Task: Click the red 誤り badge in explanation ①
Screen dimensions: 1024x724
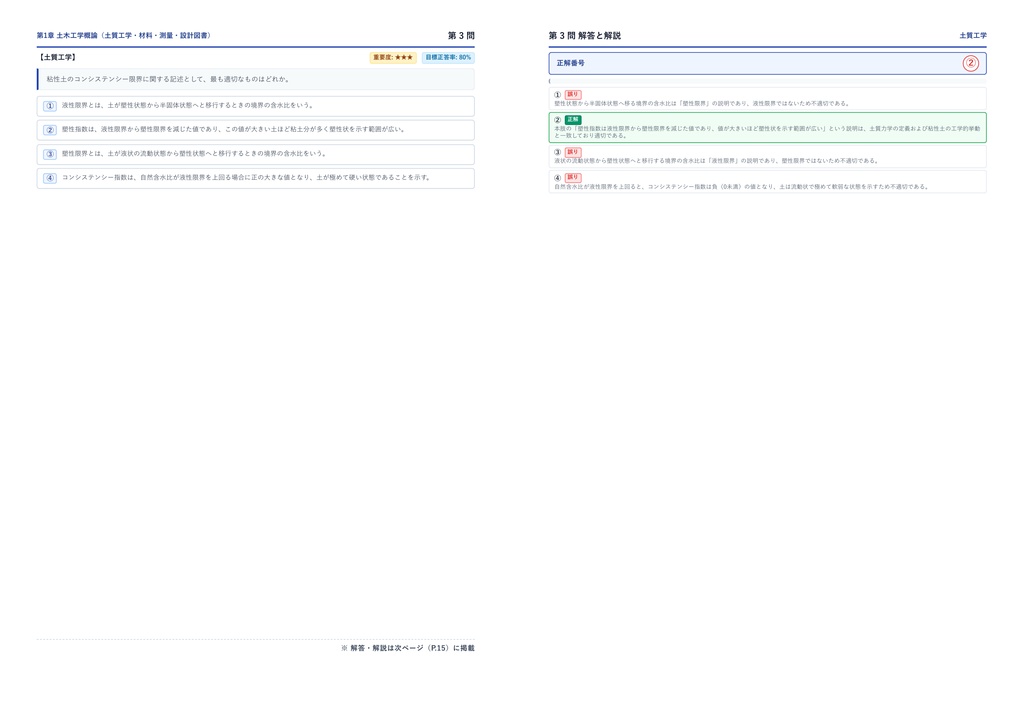Action: [x=573, y=95]
